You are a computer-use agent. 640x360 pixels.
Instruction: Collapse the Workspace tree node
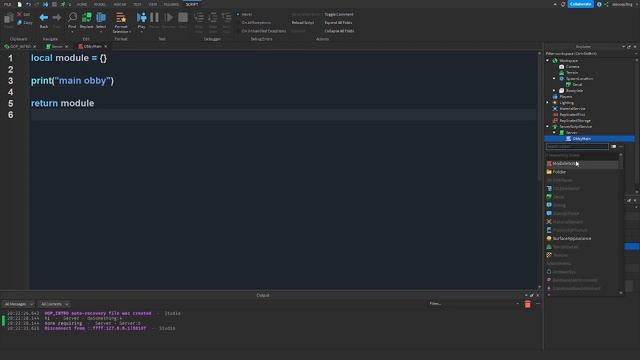[x=548, y=60]
